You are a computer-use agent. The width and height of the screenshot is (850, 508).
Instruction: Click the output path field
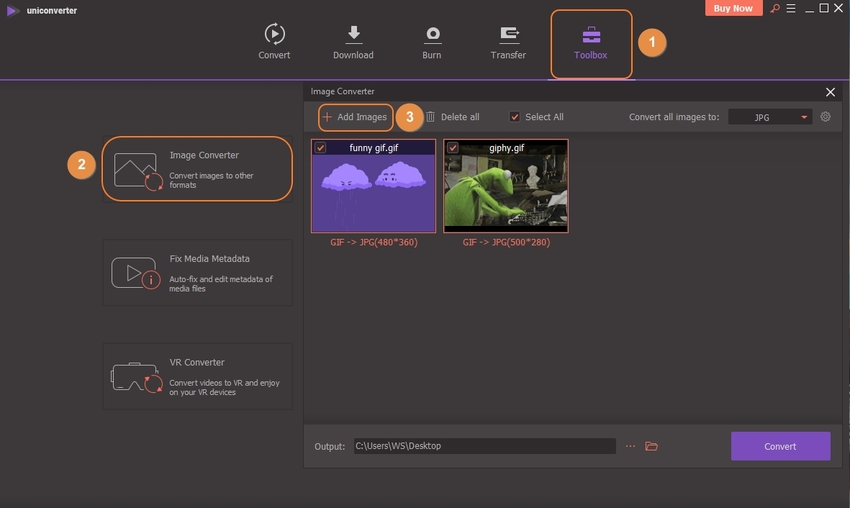tap(483, 446)
